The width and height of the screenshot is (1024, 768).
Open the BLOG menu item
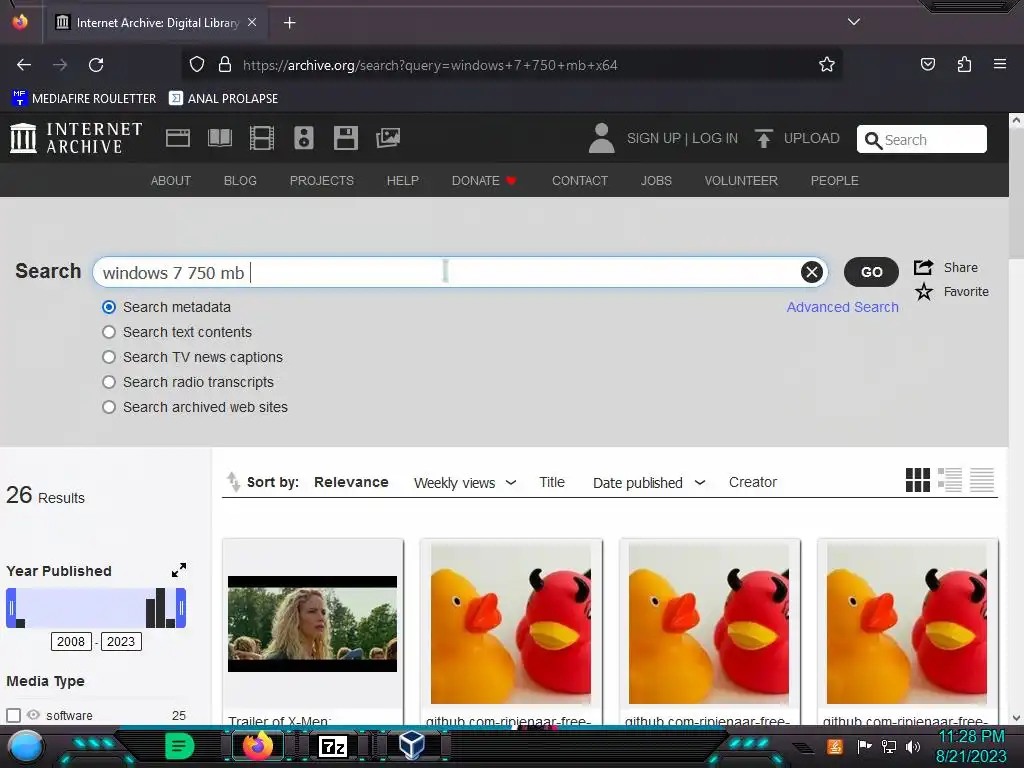point(240,180)
